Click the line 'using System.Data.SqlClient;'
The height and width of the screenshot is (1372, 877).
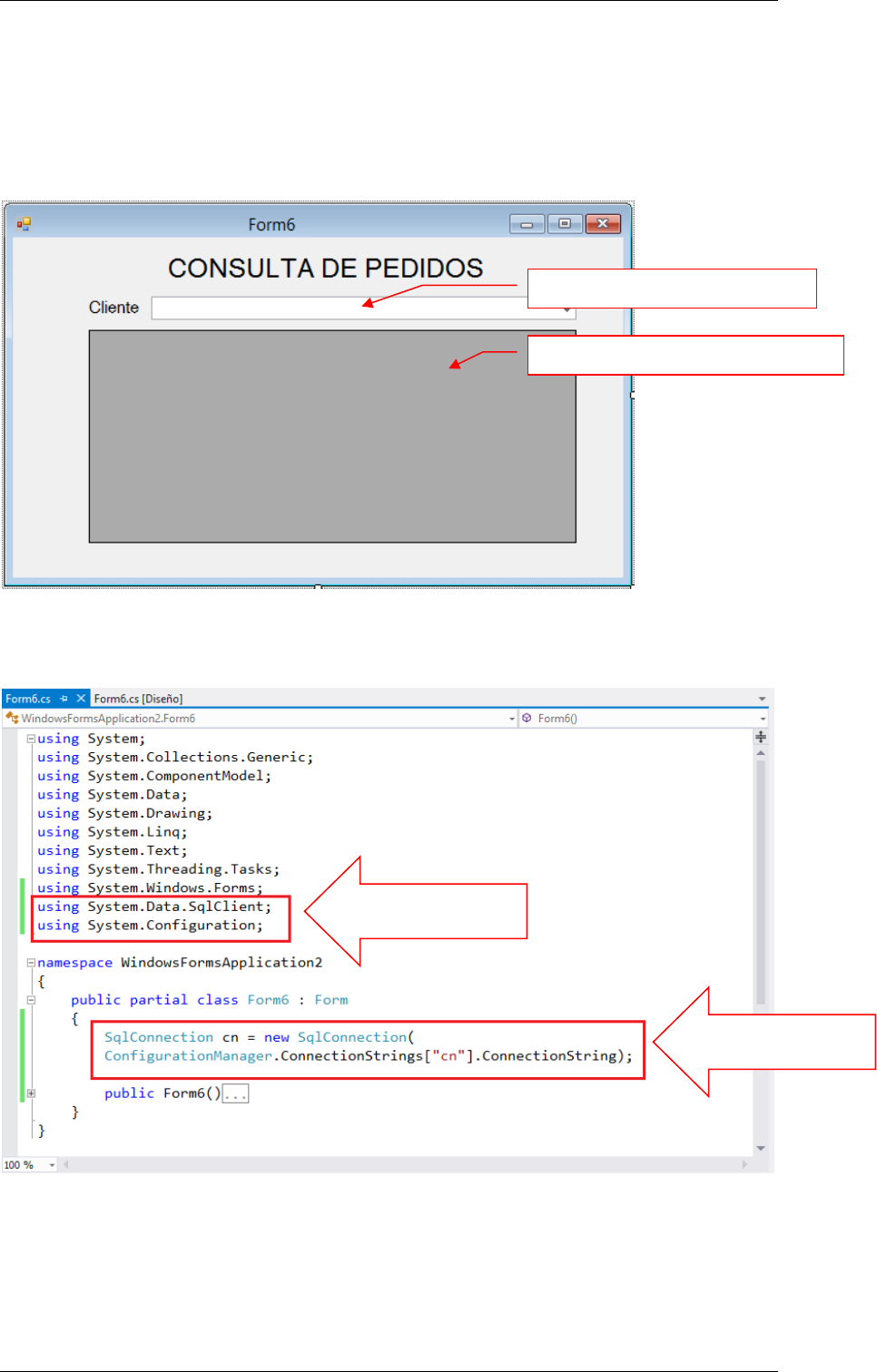[x=154, y=906]
